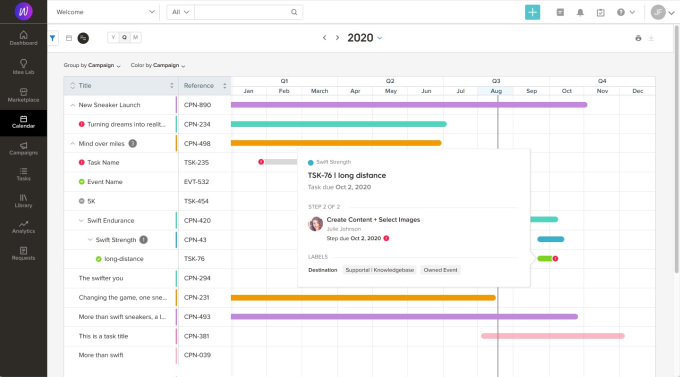Click the purple New Sneaker Launch bar
Viewport: 680px width, 377px height.
point(409,105)
